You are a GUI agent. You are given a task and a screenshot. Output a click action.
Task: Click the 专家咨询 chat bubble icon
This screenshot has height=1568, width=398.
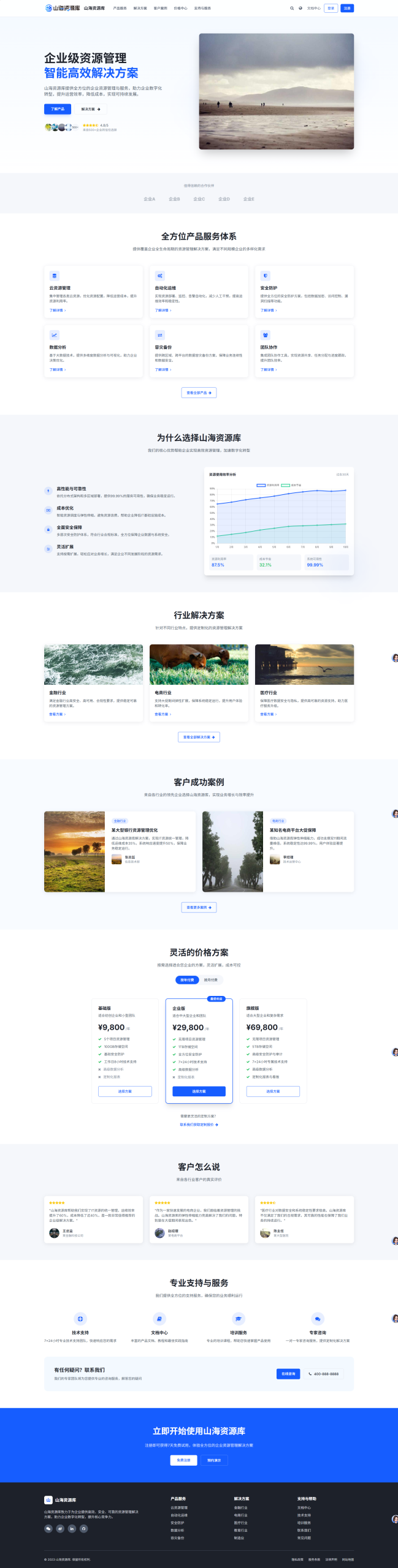pos(318,1319)
